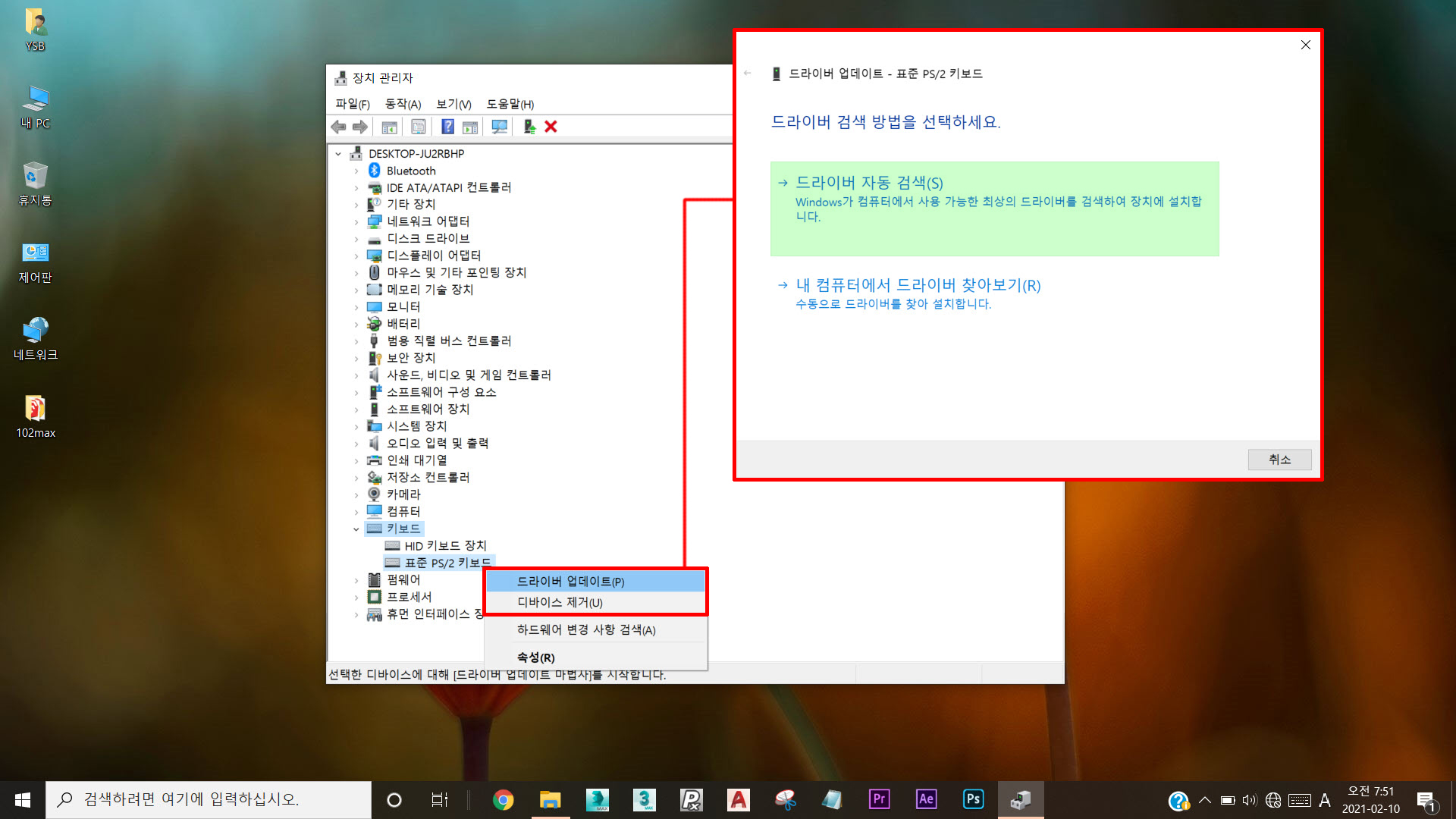Open the Premiere Pro taskbar icon

tap(879, 799)
